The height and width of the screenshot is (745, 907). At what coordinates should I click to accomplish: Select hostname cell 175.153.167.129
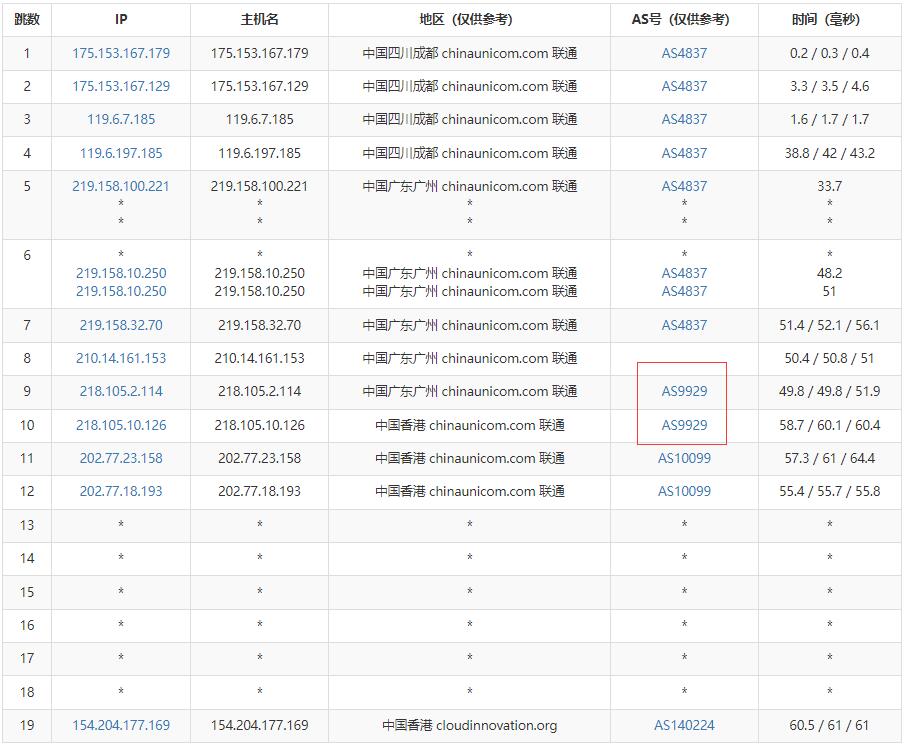pos(259,86)
